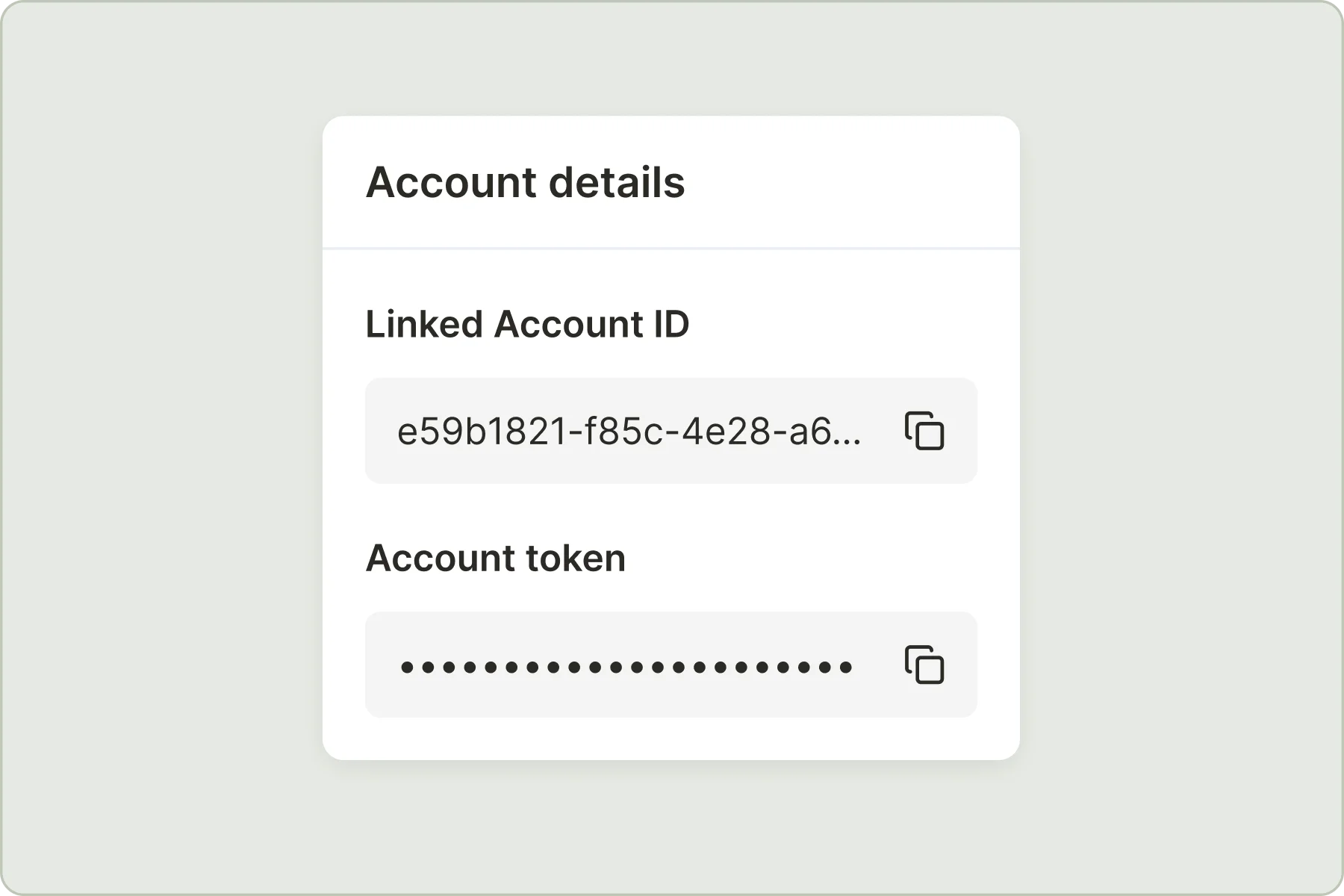
Task: Click the Account token label
Action: coord(497,557)
